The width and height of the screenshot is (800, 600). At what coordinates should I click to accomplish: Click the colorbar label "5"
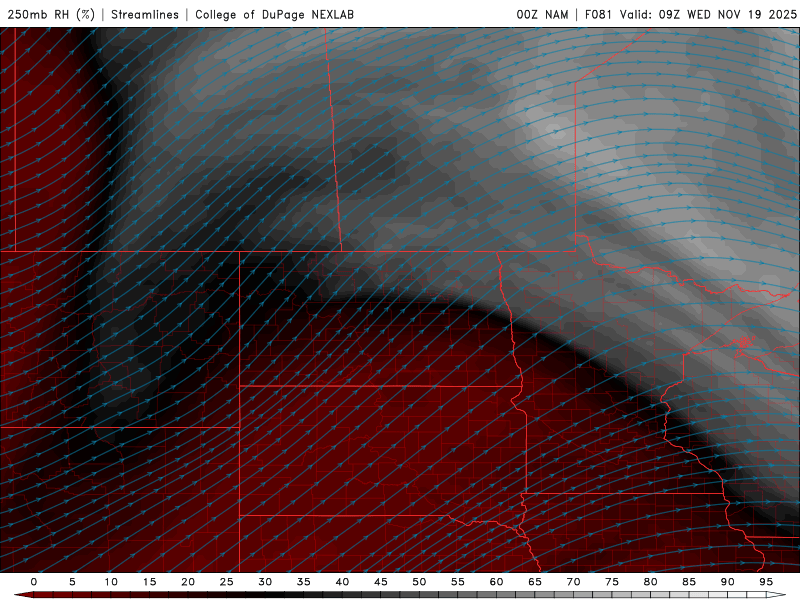tap(72, 582)
